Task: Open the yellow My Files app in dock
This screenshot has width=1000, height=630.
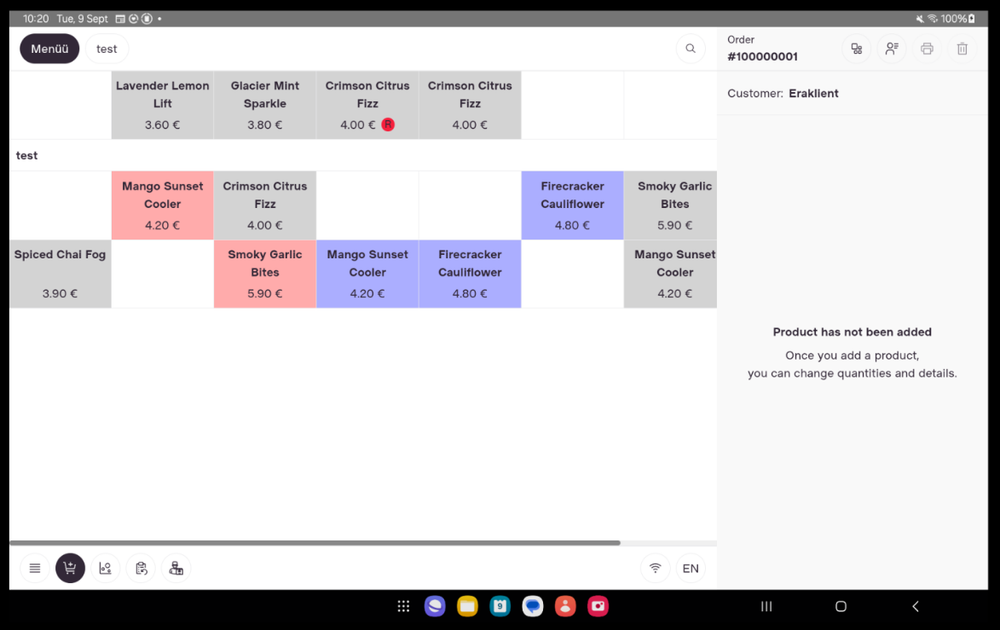Action: (467, 606)
